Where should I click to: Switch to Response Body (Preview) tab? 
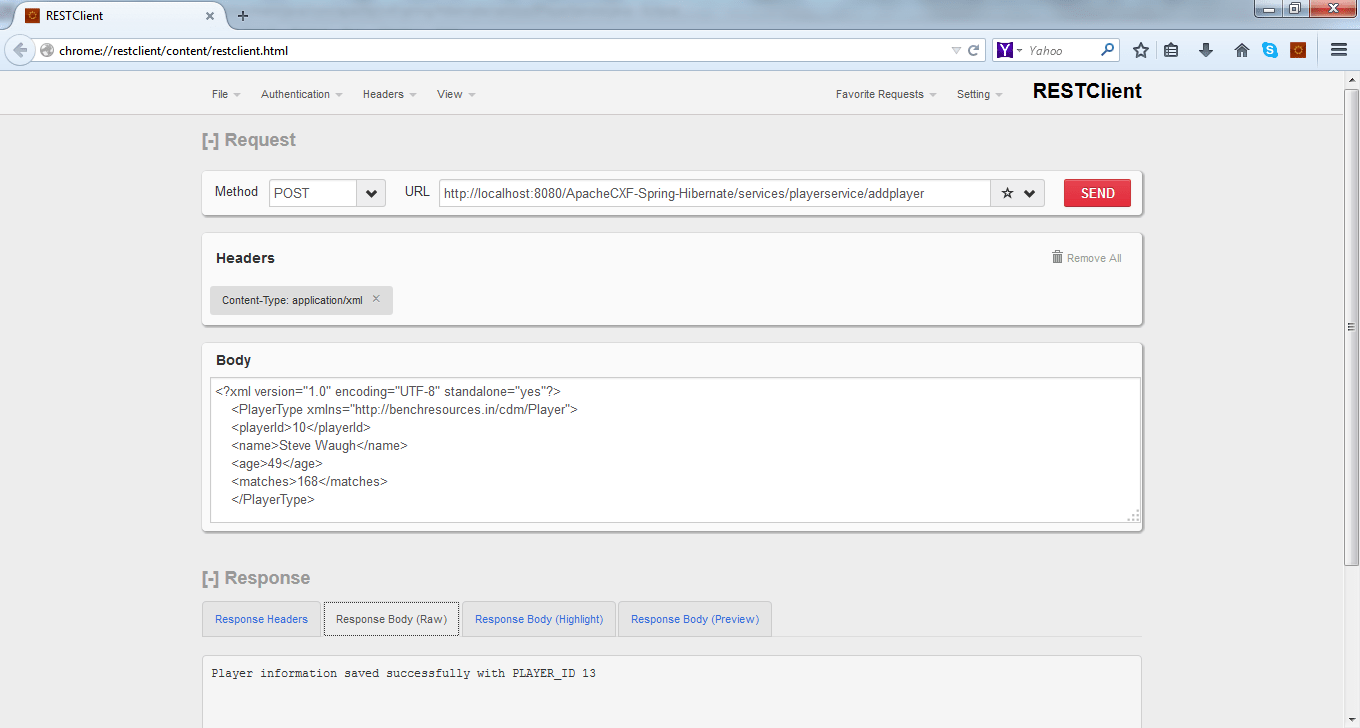[x=694, y=618]
